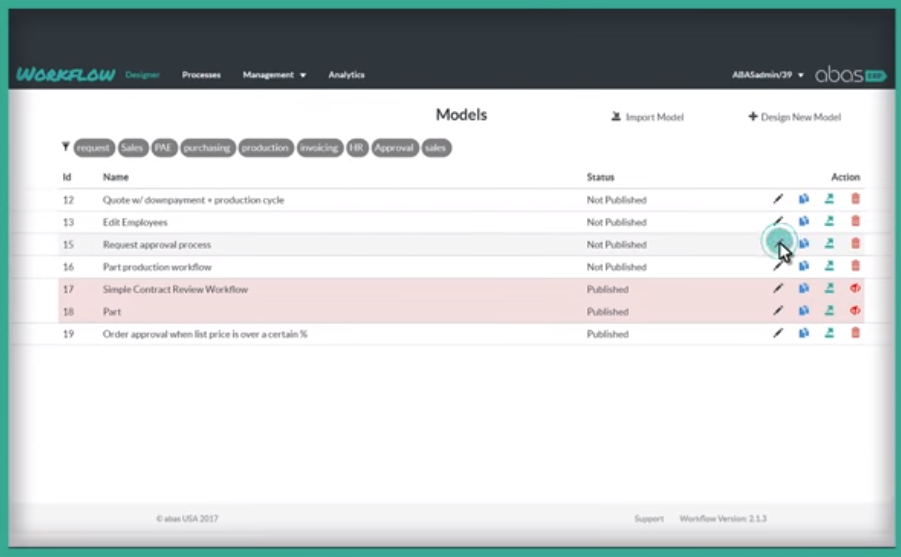Copy the Simple Contract Review Workflow model

click(804, 289)
